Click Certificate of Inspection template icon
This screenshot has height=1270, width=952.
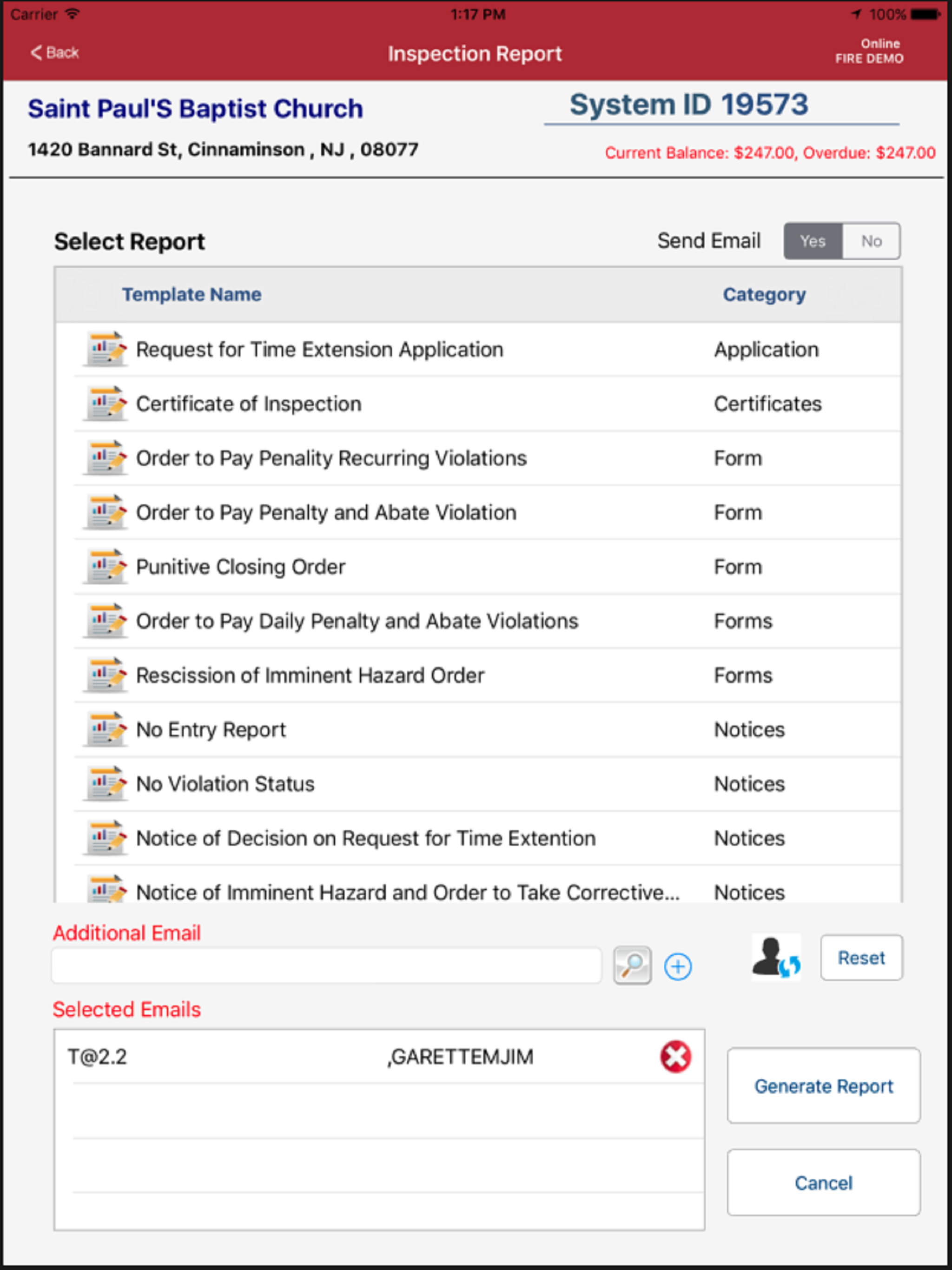[105, 403]
